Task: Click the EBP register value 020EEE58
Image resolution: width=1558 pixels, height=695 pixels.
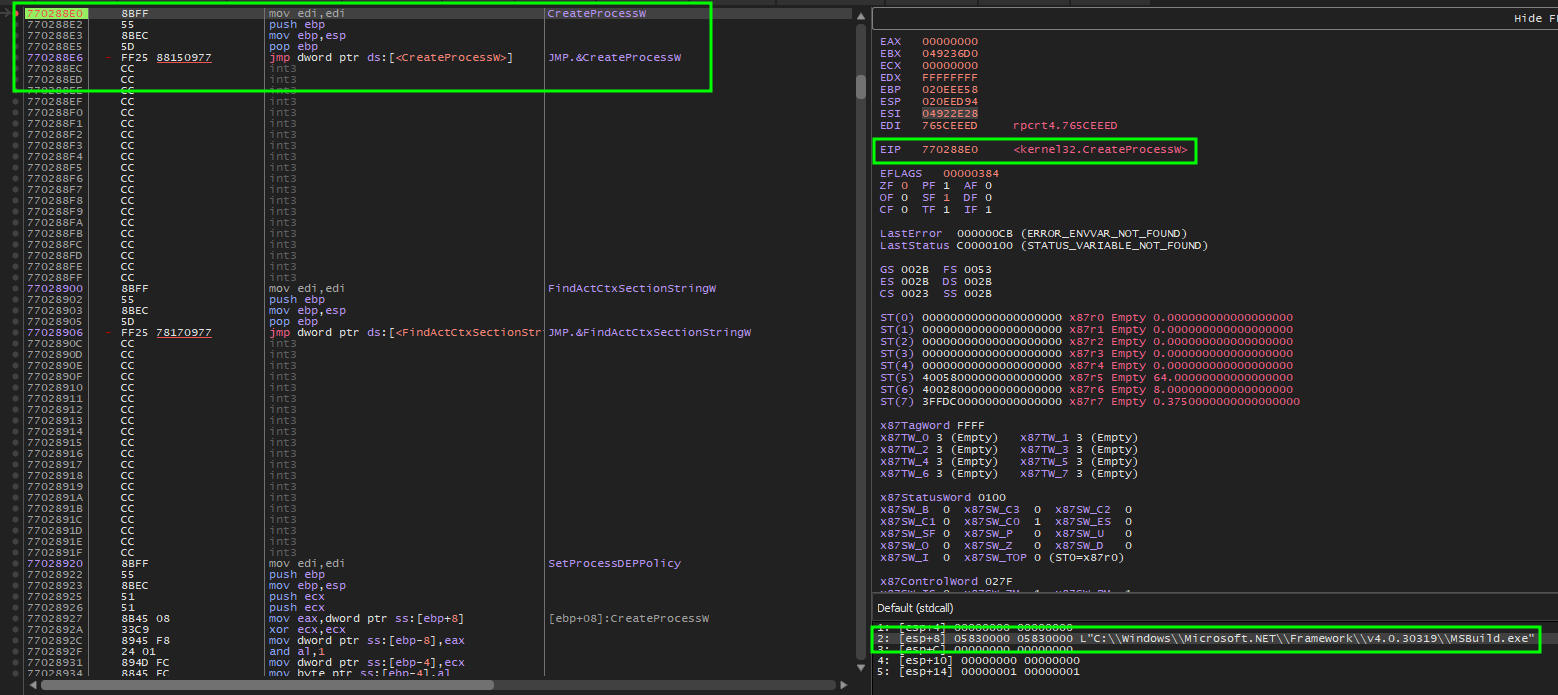Action: (x=950, y=89)
